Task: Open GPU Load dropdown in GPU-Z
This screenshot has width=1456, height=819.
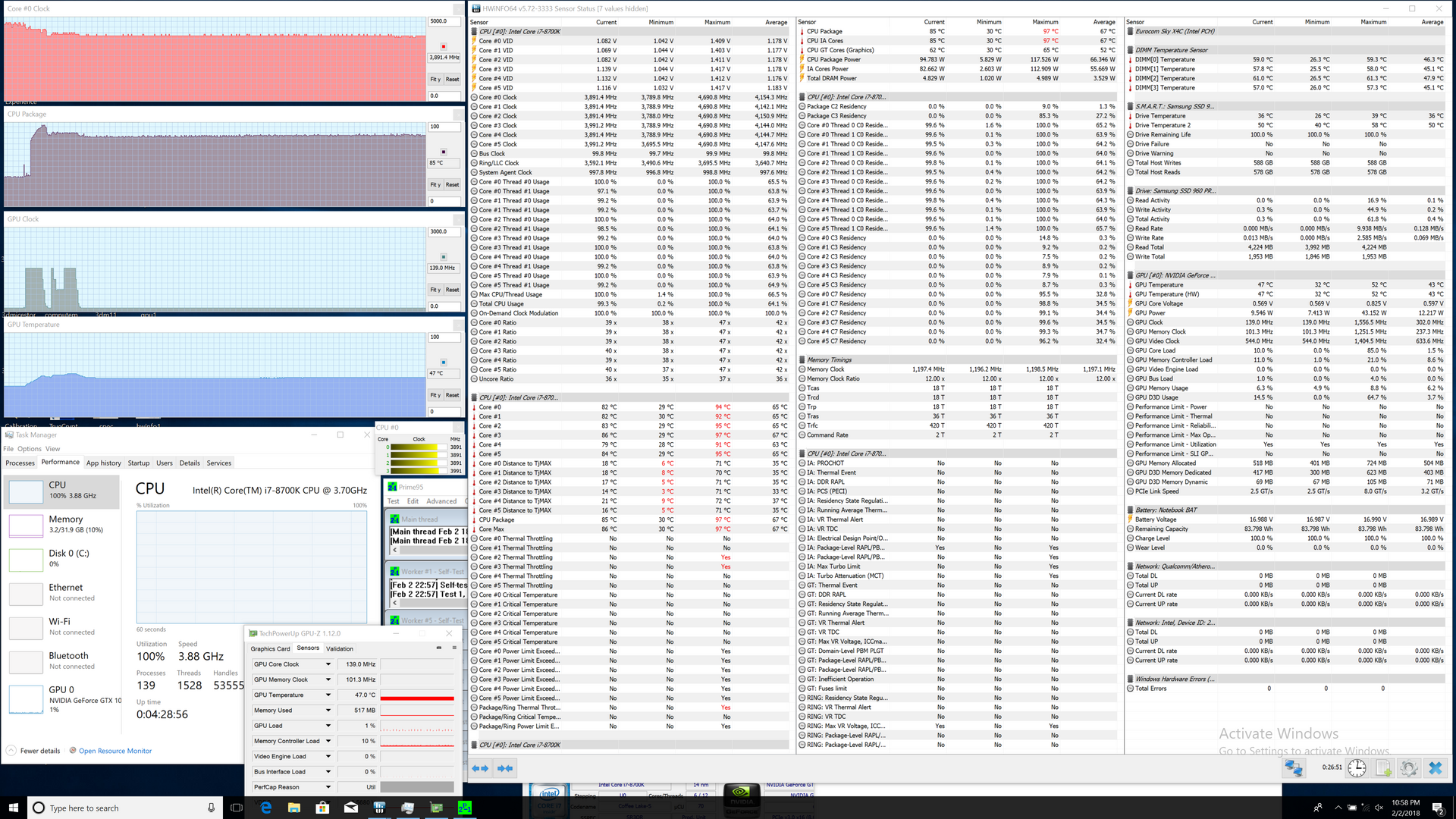Action: tap(328, 726)
